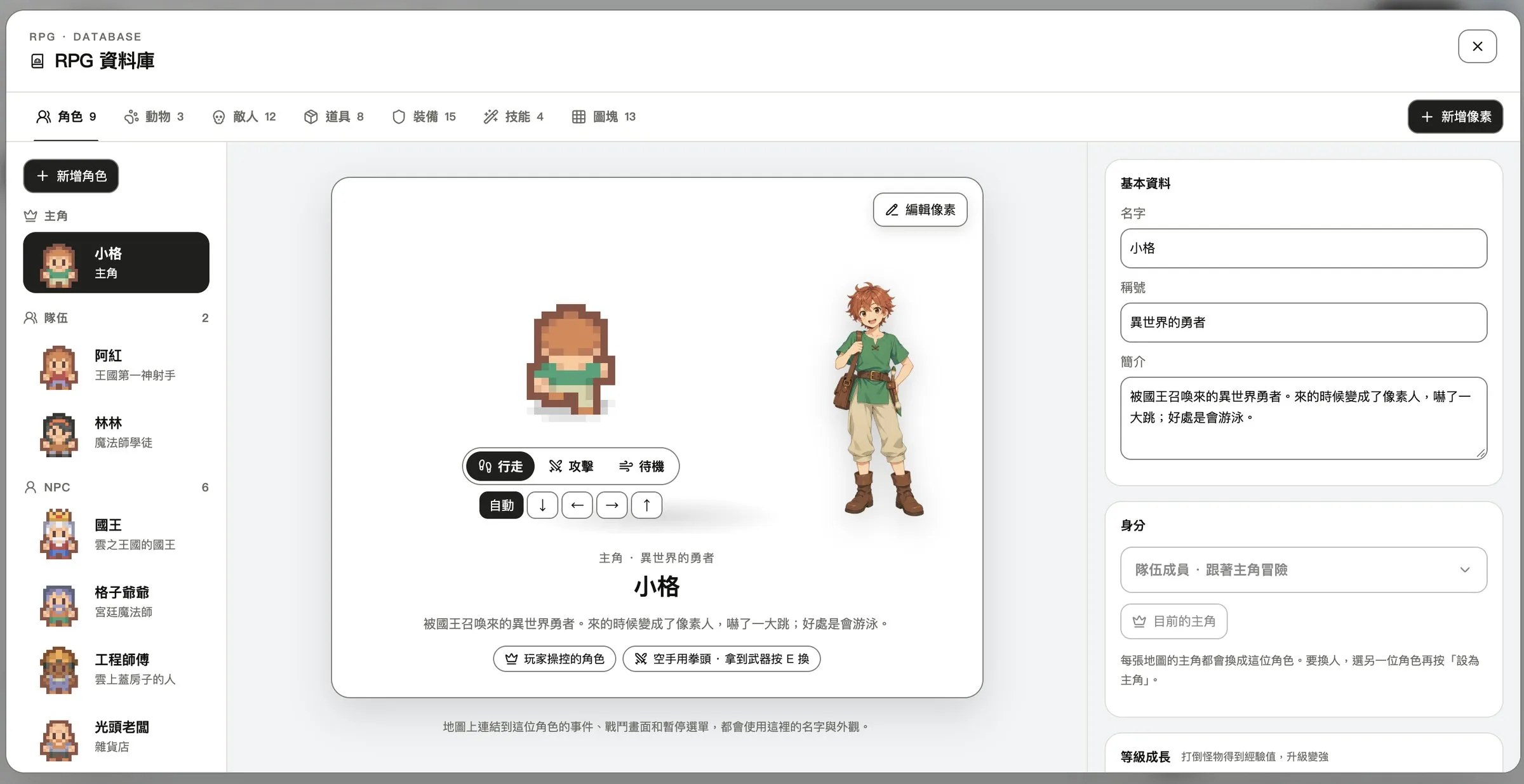The image size is (1524, 784).
Task: Click 新增角色 to add a character
Action: point(71,176)
